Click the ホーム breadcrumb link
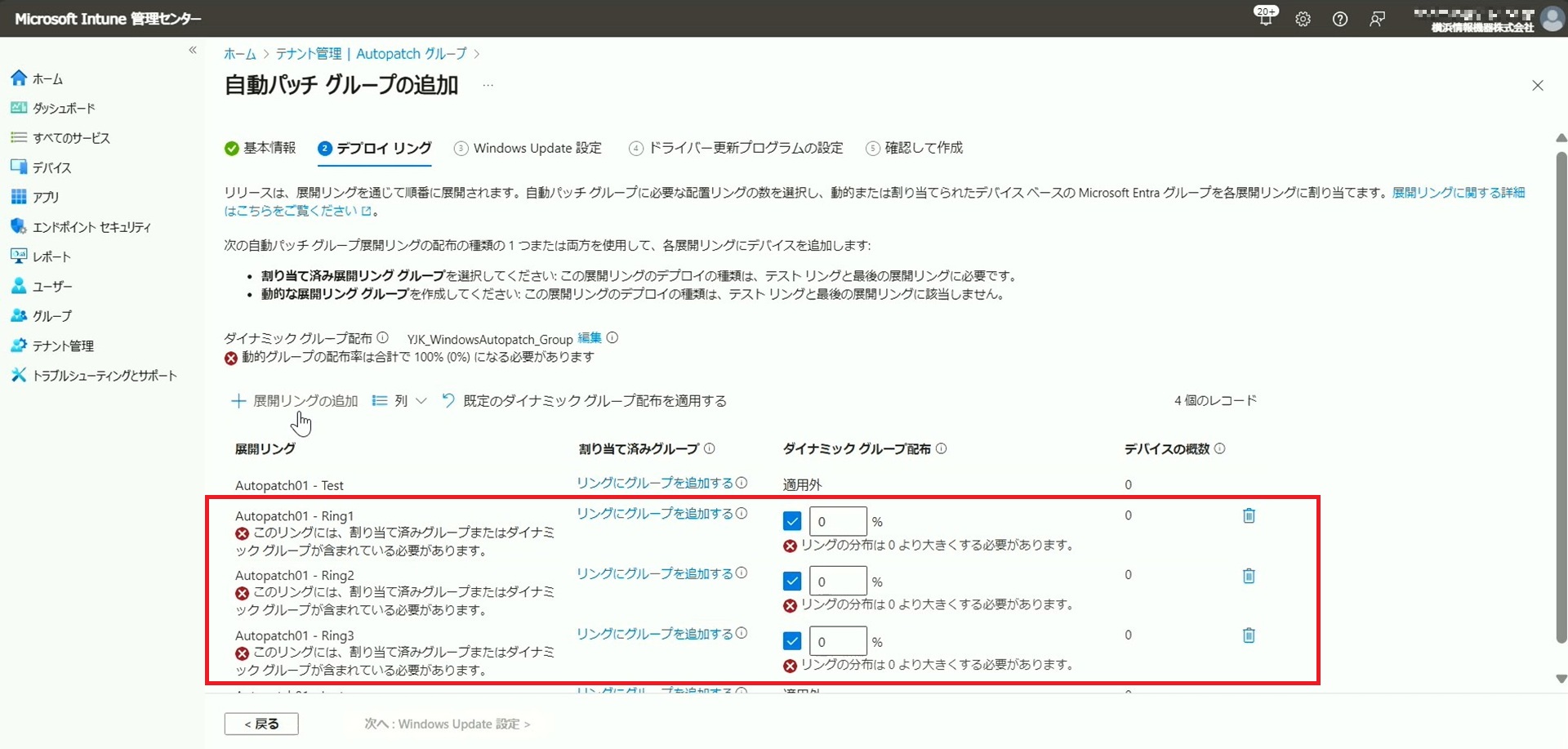The width and height of the screenshot is (1568, 749). pos(240,54)
